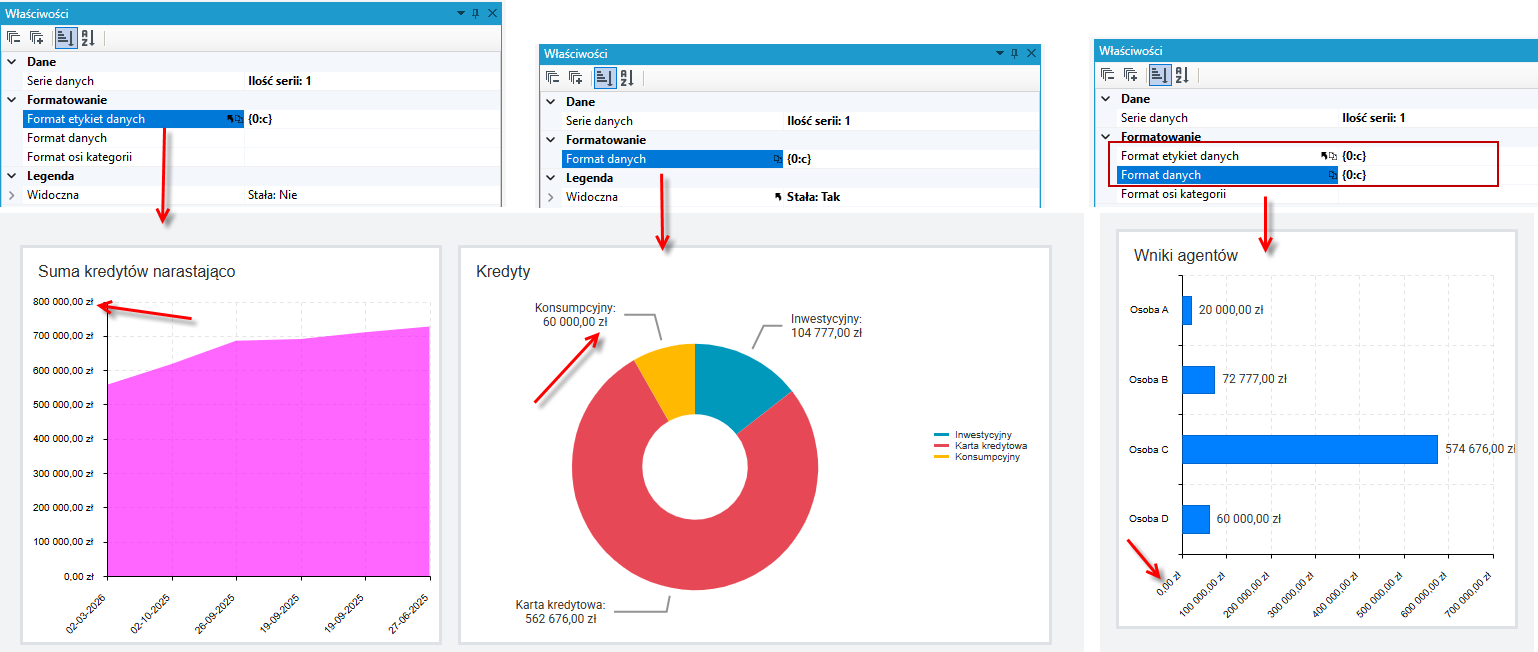Sort properties alphabetically in left Właściwości panel
The width and height of the screenshot is (1538, 652).
point(87,38)
